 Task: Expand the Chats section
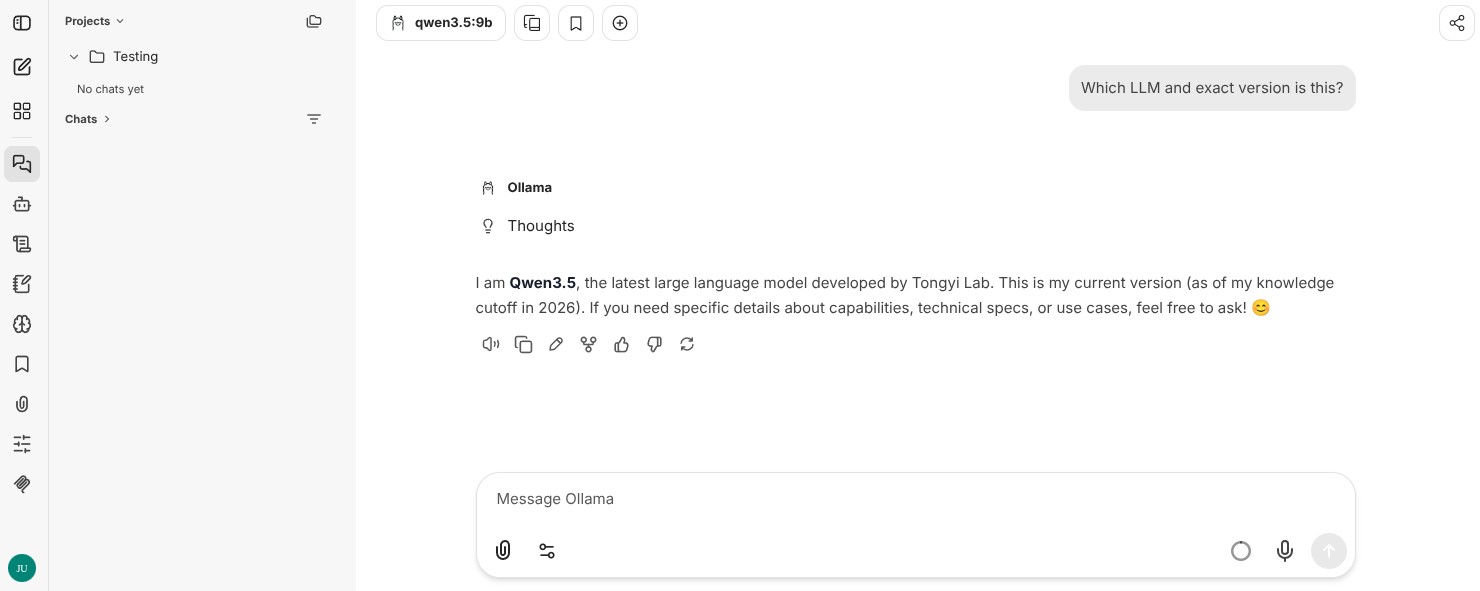88,119
